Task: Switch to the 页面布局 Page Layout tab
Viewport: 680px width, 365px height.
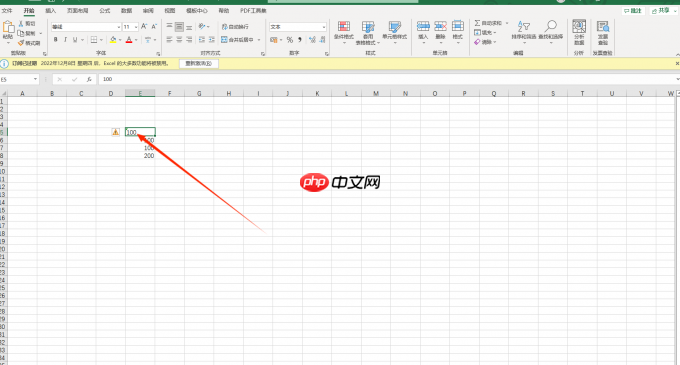Action: (x=78, y=10)
